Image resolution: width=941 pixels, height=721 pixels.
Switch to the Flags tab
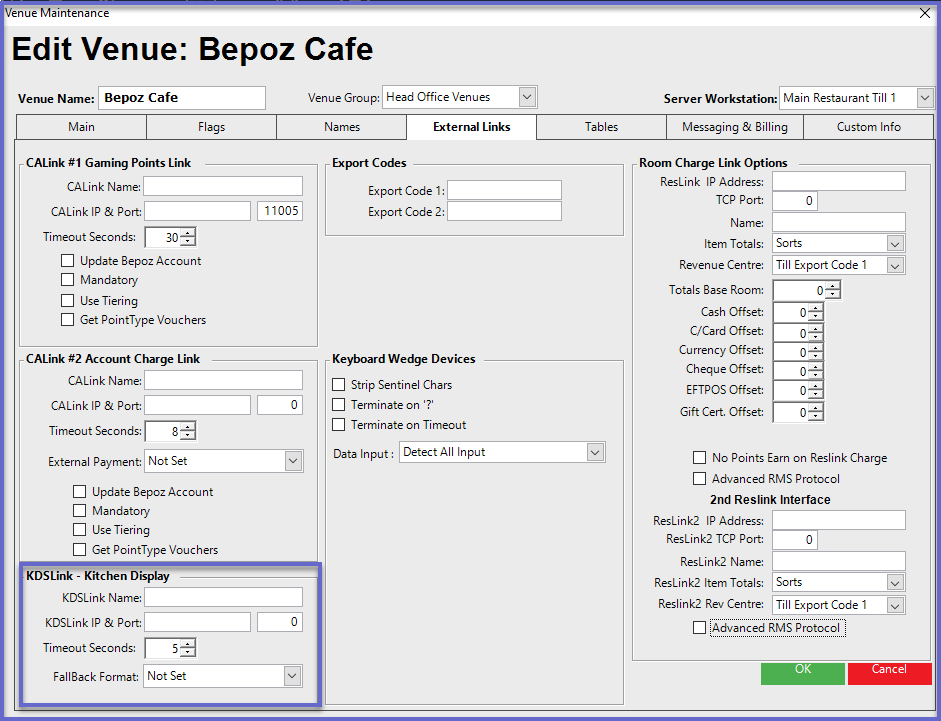coord(211,127)
